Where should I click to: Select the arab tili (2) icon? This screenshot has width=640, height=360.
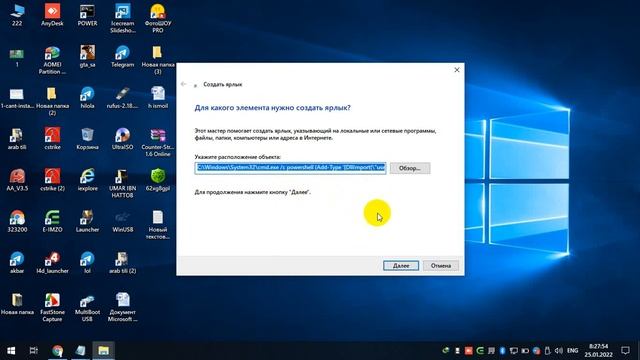tap(122, 263)
